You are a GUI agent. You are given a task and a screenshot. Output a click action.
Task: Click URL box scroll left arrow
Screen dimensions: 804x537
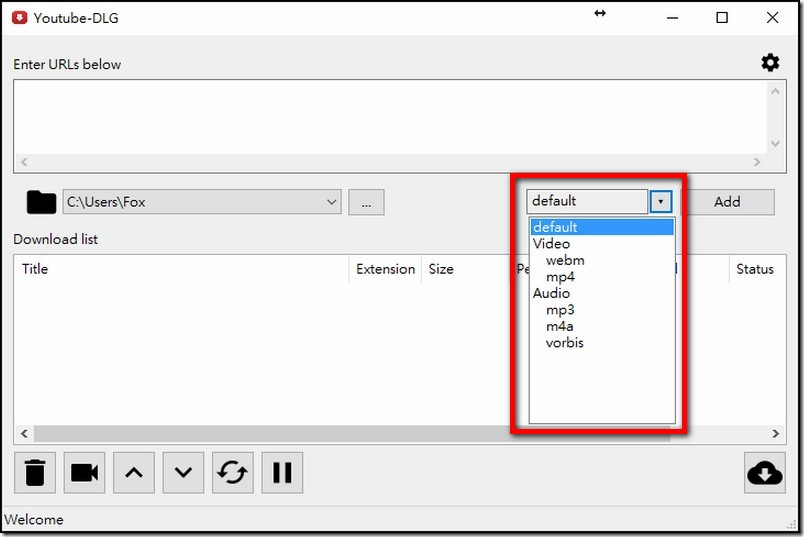click(24, 162)
